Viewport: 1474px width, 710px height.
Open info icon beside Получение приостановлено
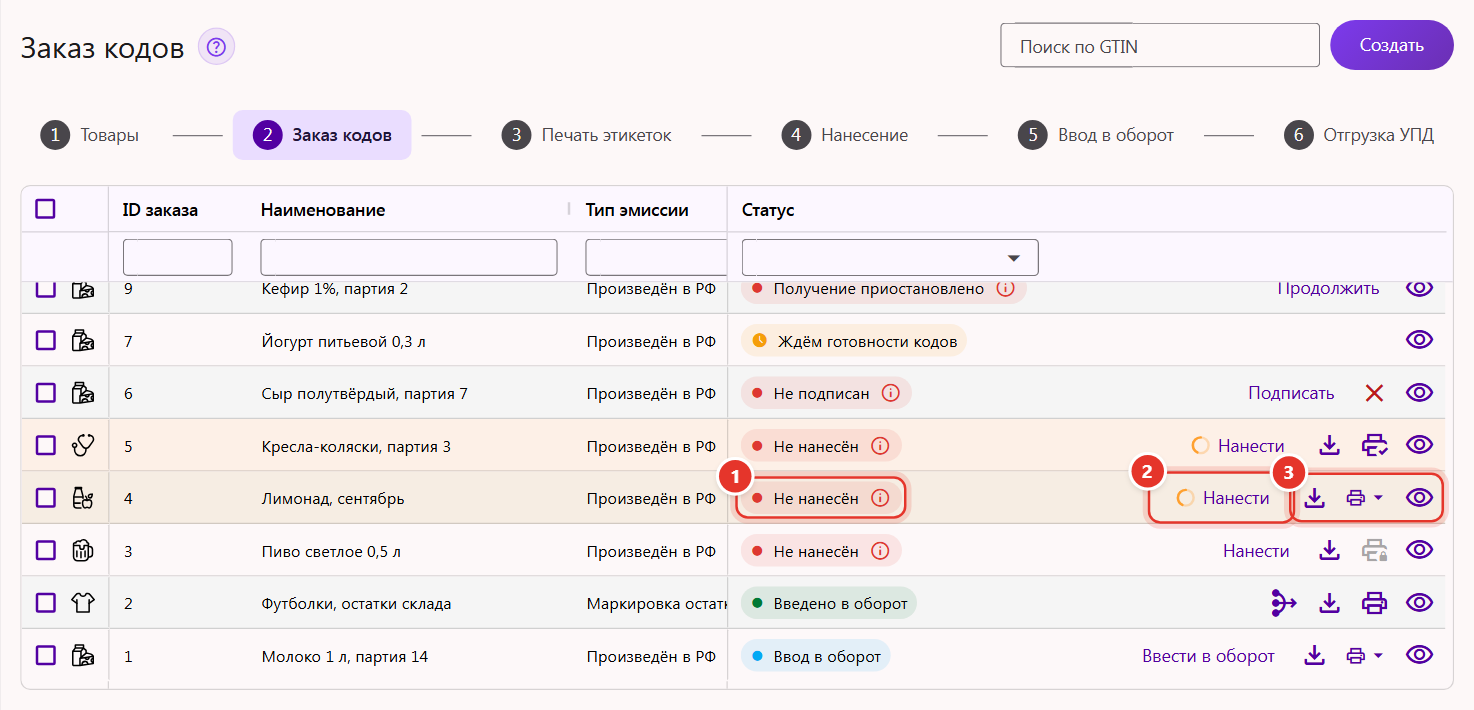coord(1005,288)
